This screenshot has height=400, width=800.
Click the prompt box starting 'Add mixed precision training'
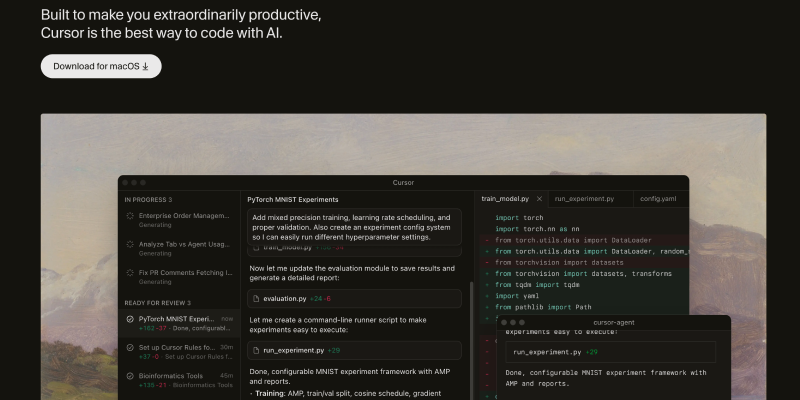(x=354, y=227)
